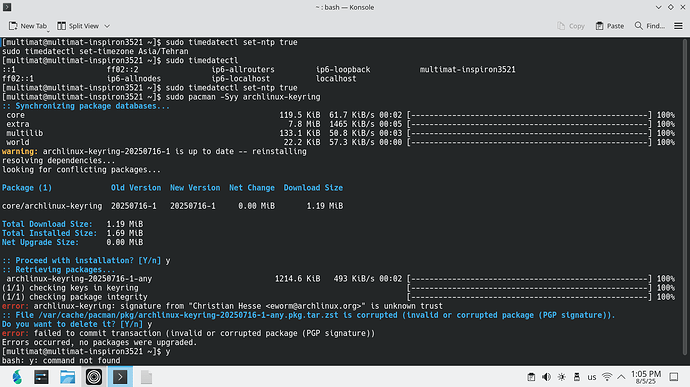This screenshot has height=387, width=690.
Task: Open the application launcher in taskbar
Action: point(16,377)
